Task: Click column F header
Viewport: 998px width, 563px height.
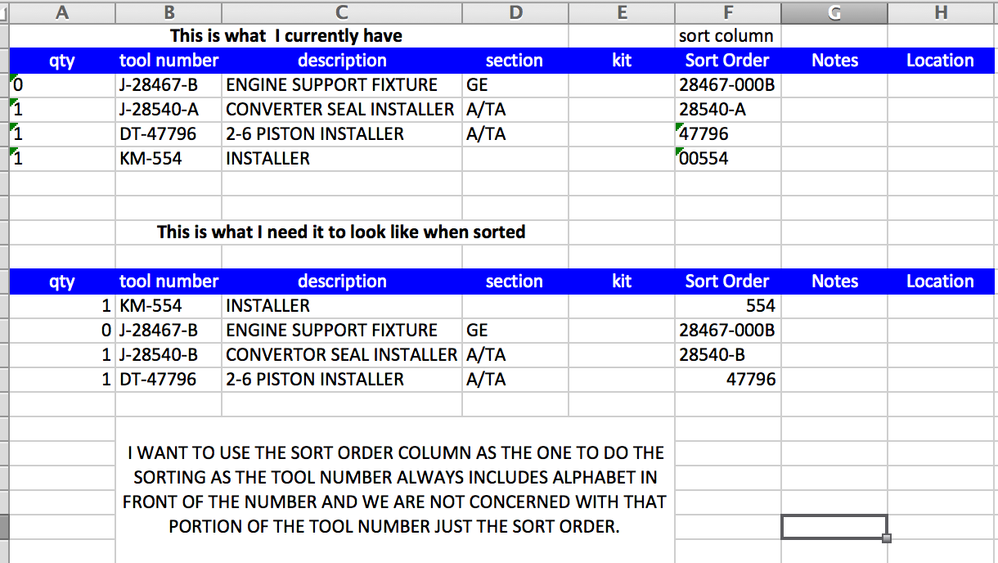Action: 727,12
